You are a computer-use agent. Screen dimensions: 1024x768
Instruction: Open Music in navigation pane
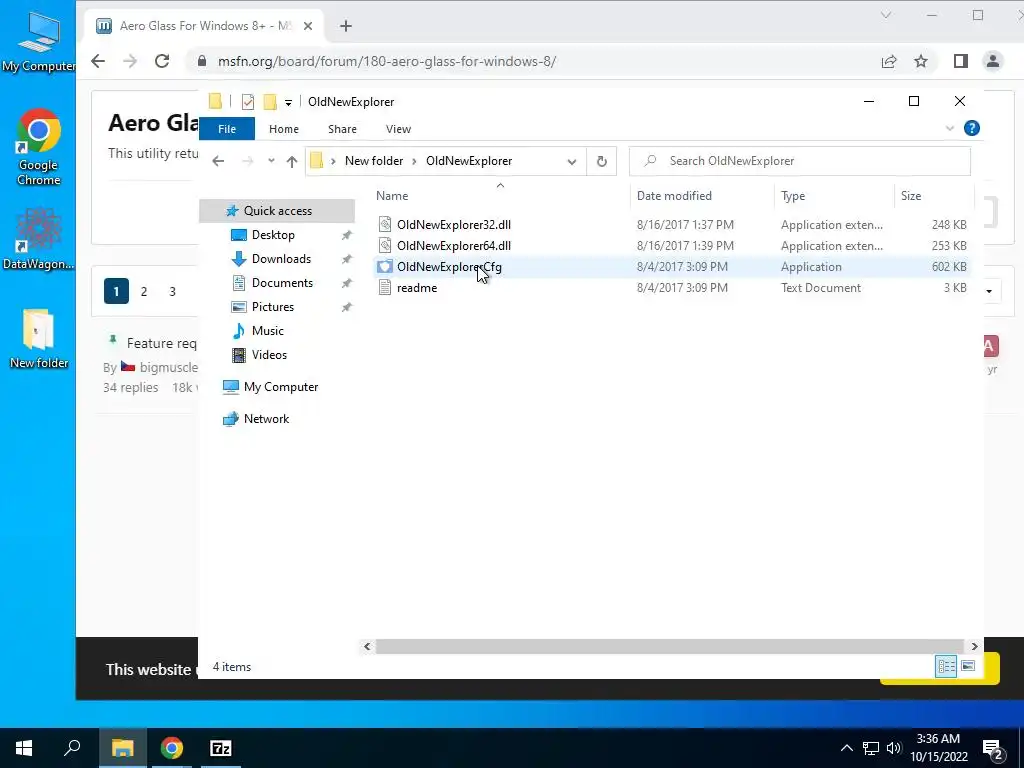(267, 331)
